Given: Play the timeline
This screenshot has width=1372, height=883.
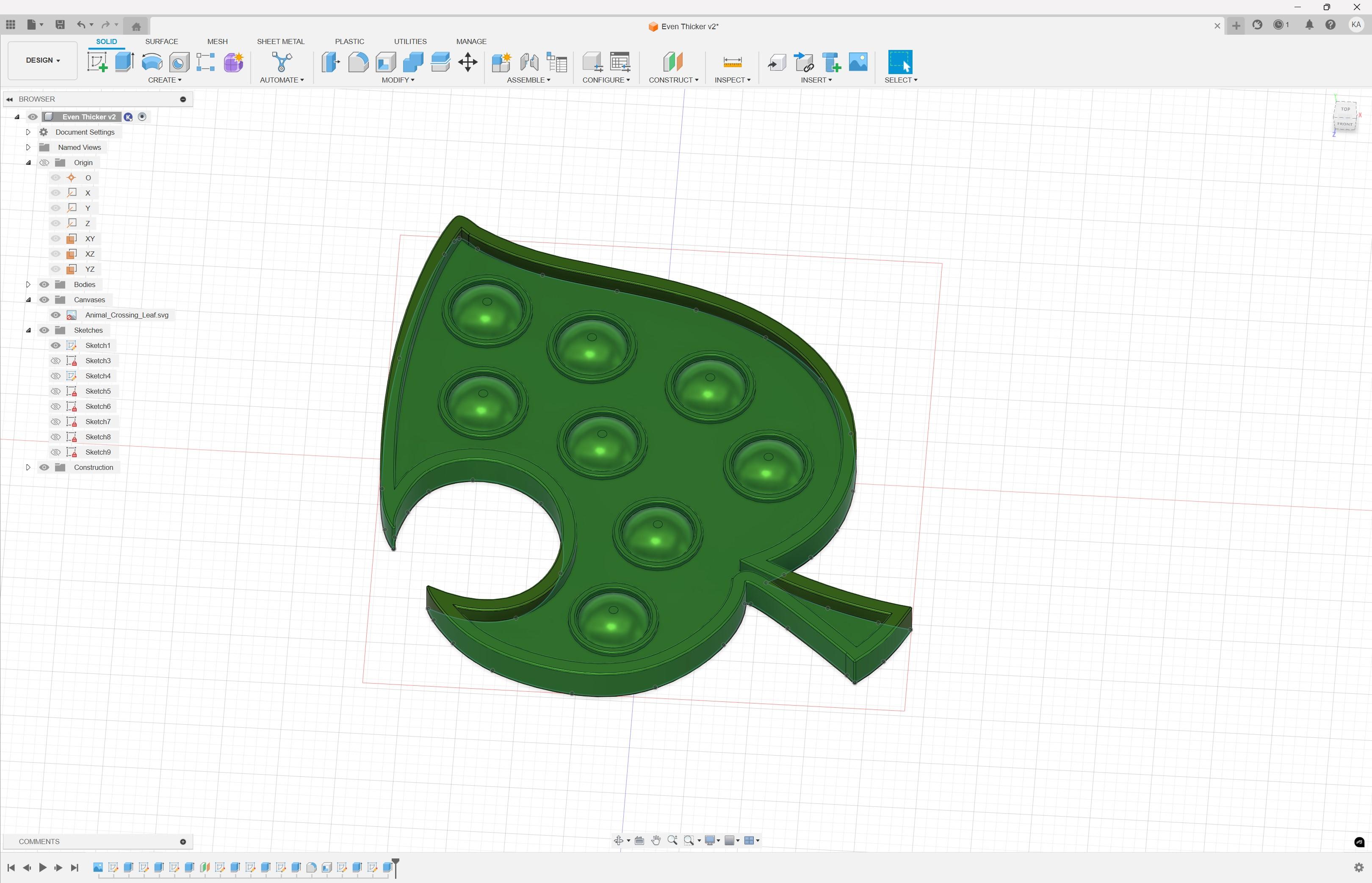Looking at the screenshot, I should click(x=42, y=867).
